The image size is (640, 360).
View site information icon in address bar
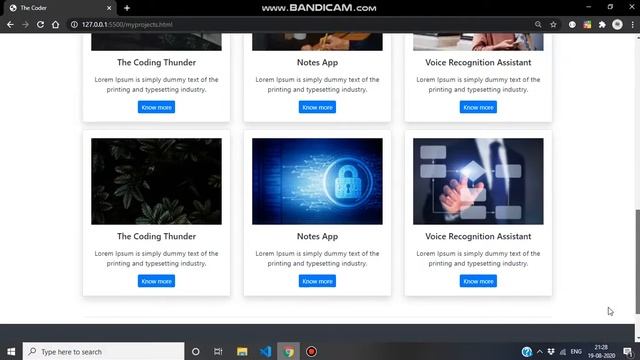[x=74, y=24]
